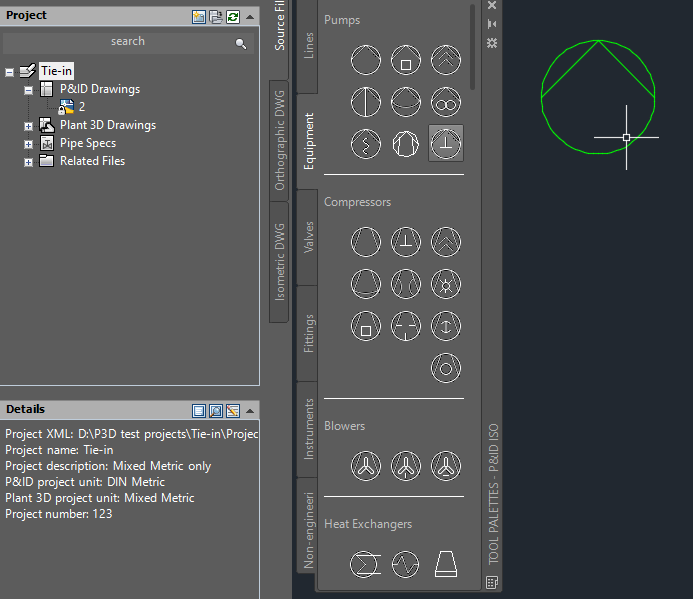Select the screw pump symbol with squiggly line
The width and height of the screenshot is (693, 599).
pos(366,144)
